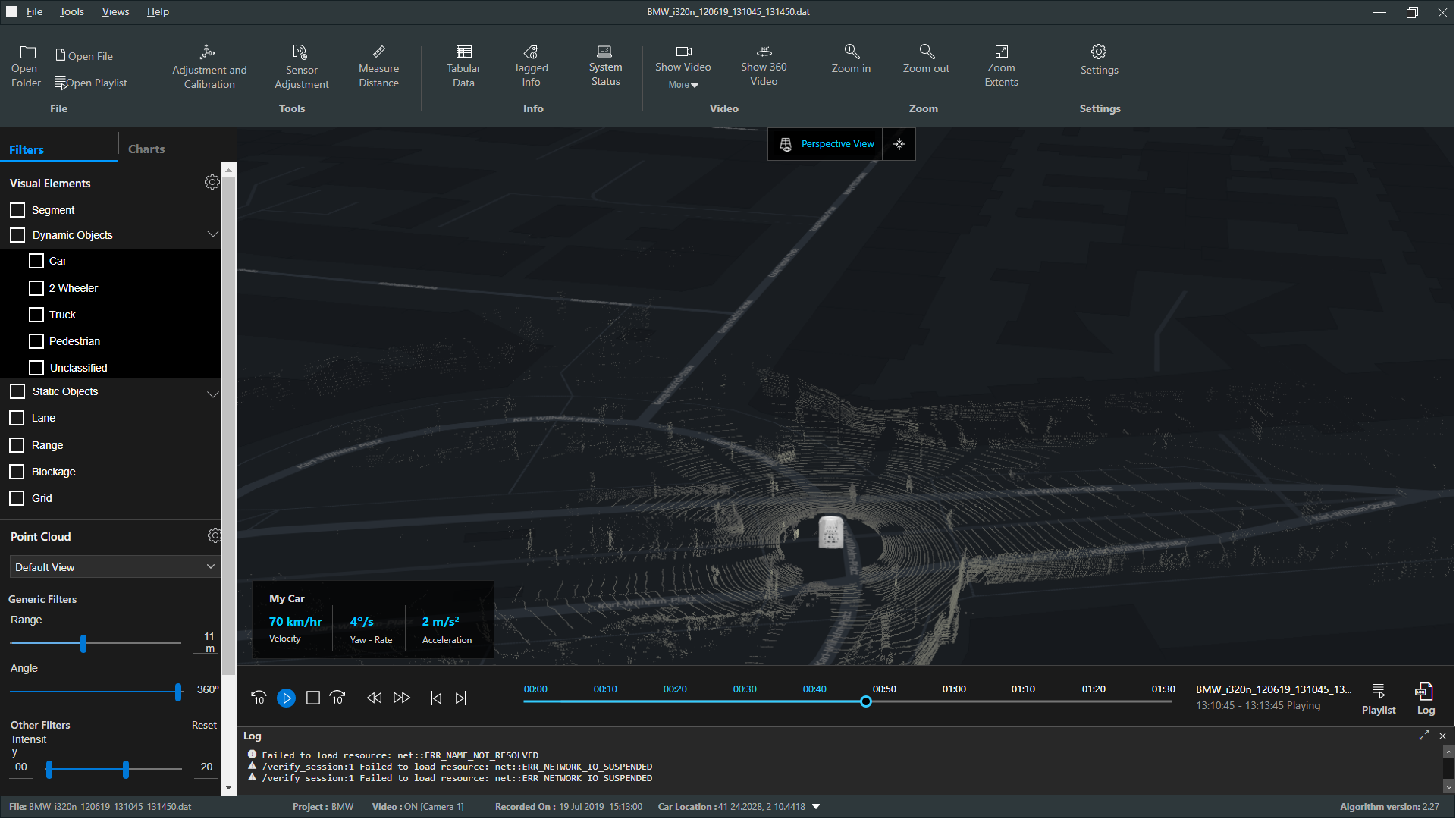Click the play button in timeline

tap(286, 697)
